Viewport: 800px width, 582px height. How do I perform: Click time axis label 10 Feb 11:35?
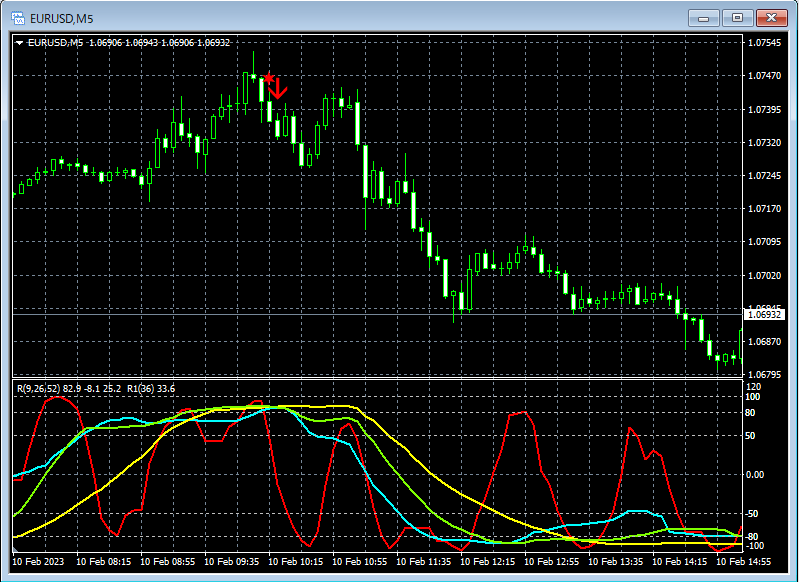click(x=423, y=562)
